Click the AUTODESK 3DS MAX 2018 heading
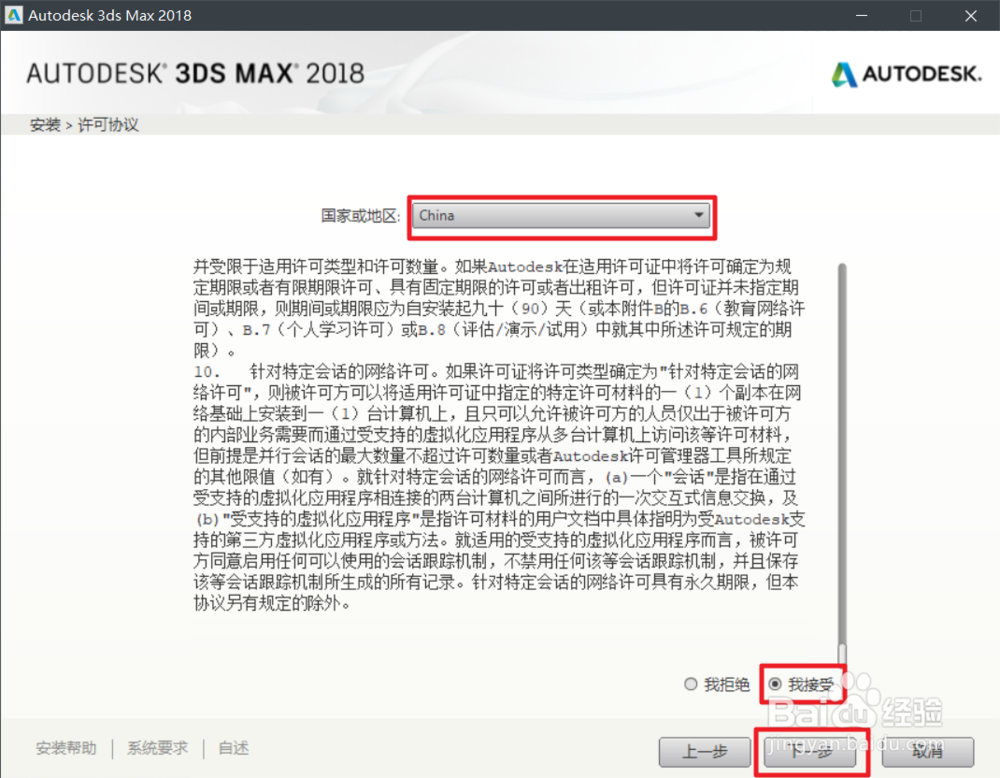1000x778 pixels. (195, 74)
